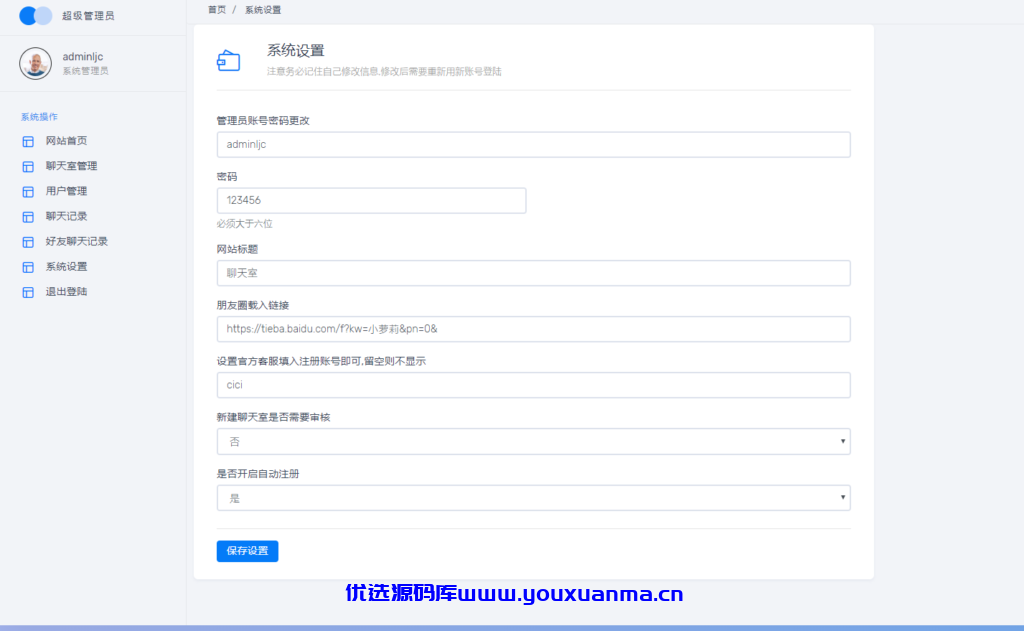This screenshot has width=1024, height=631.
Task: Click the 必须大于六位 hint text
Action: pyautogui.click(x=245, y=223)
